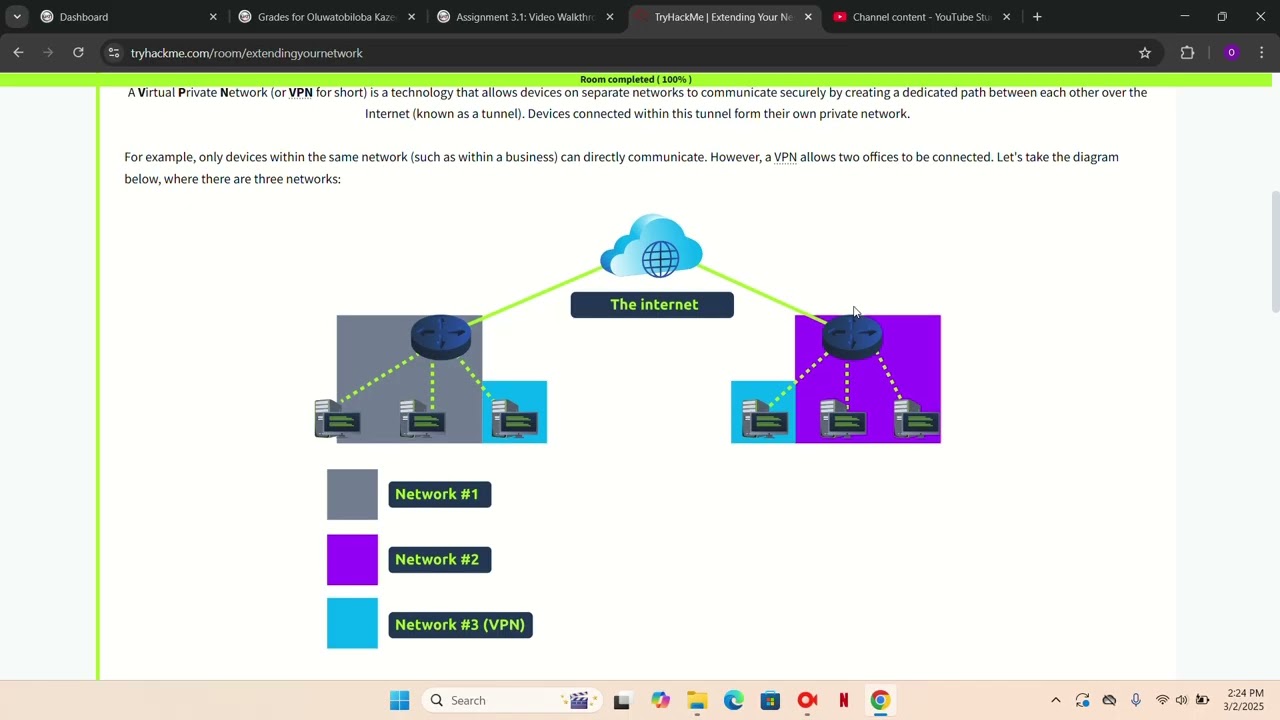
Task: Click the blue VPN computer beside Network #2
Action: (x=763, y=418)
